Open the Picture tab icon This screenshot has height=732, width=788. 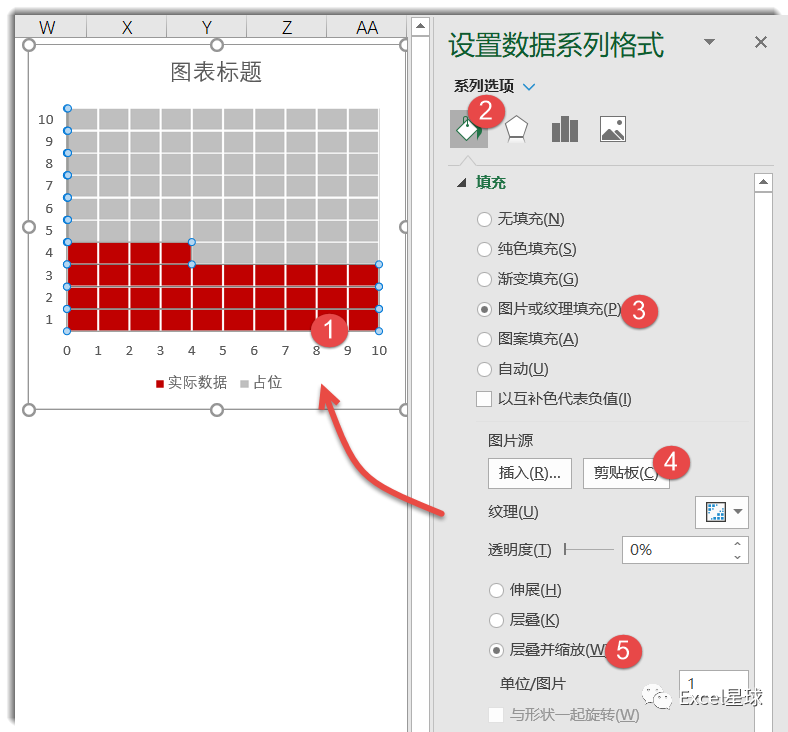613,129
